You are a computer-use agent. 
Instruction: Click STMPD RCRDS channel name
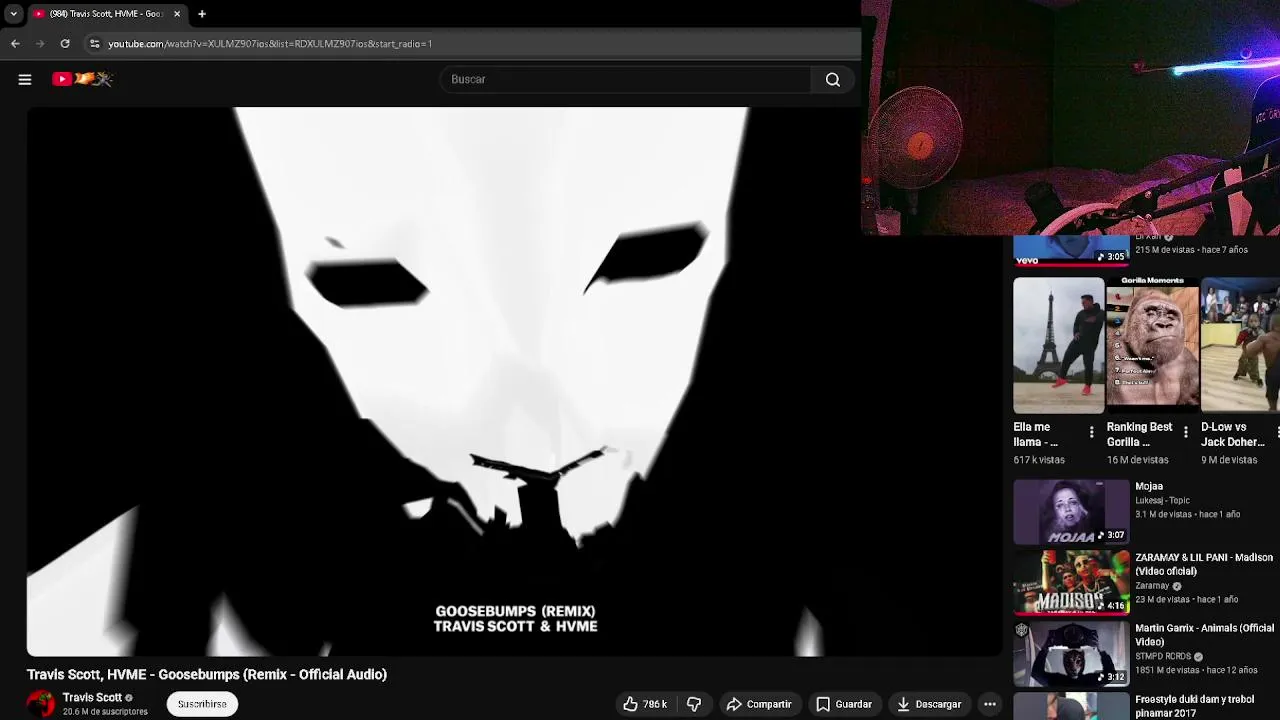pos(1163,656)
